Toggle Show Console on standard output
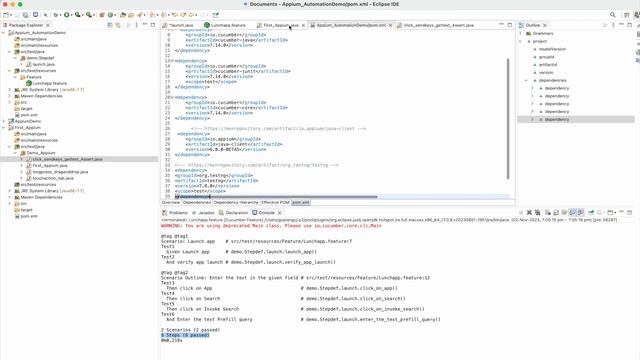 tap(572, 212)
